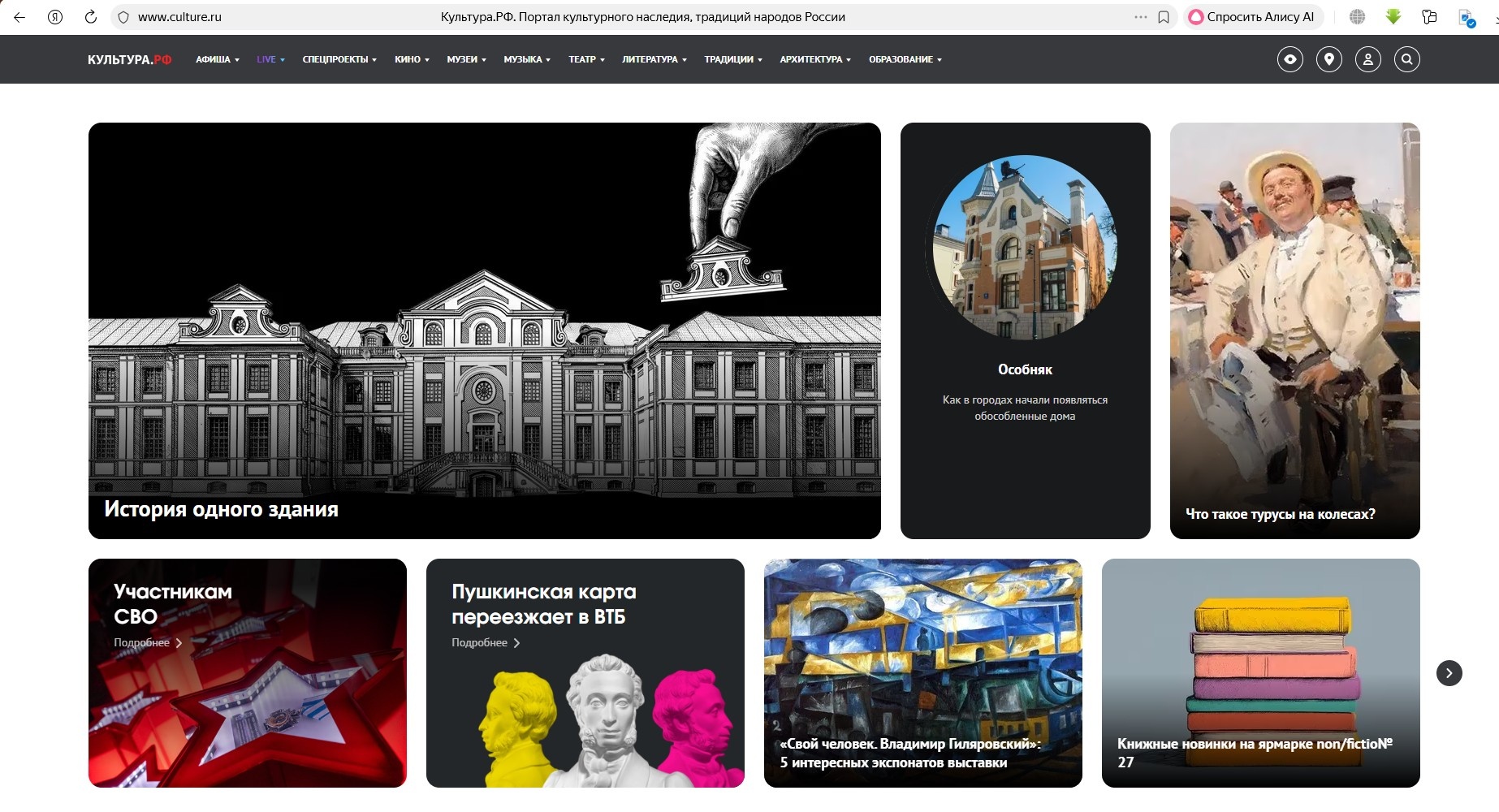Go to the Культура.РФ logo homepage

[129, 59]
